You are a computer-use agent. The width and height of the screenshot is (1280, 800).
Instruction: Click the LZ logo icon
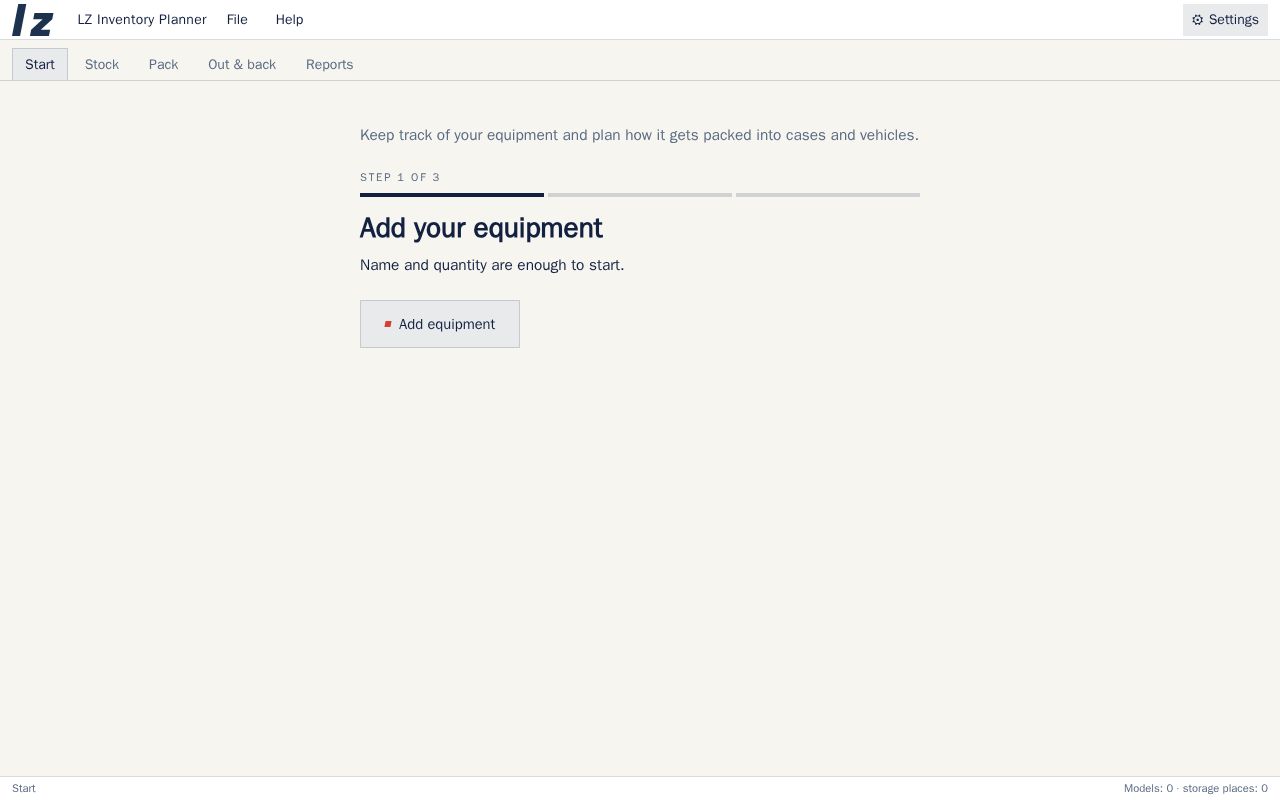[33, 20]
